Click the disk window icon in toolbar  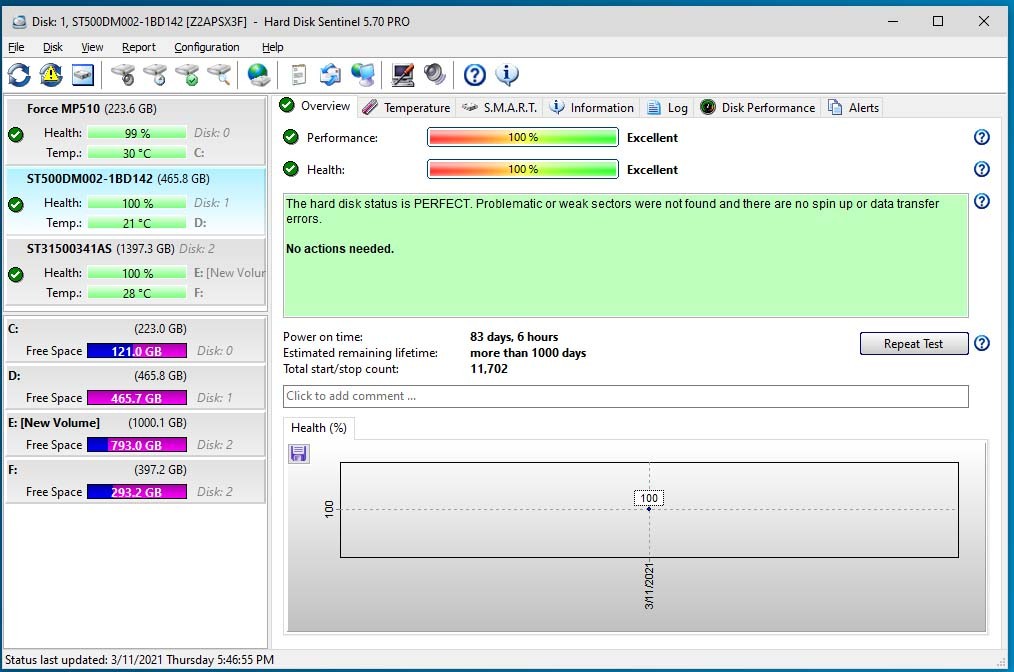83,75
